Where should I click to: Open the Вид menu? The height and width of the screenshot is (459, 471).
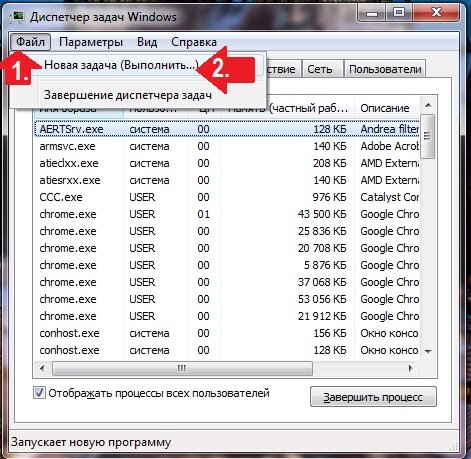point(147,42)
